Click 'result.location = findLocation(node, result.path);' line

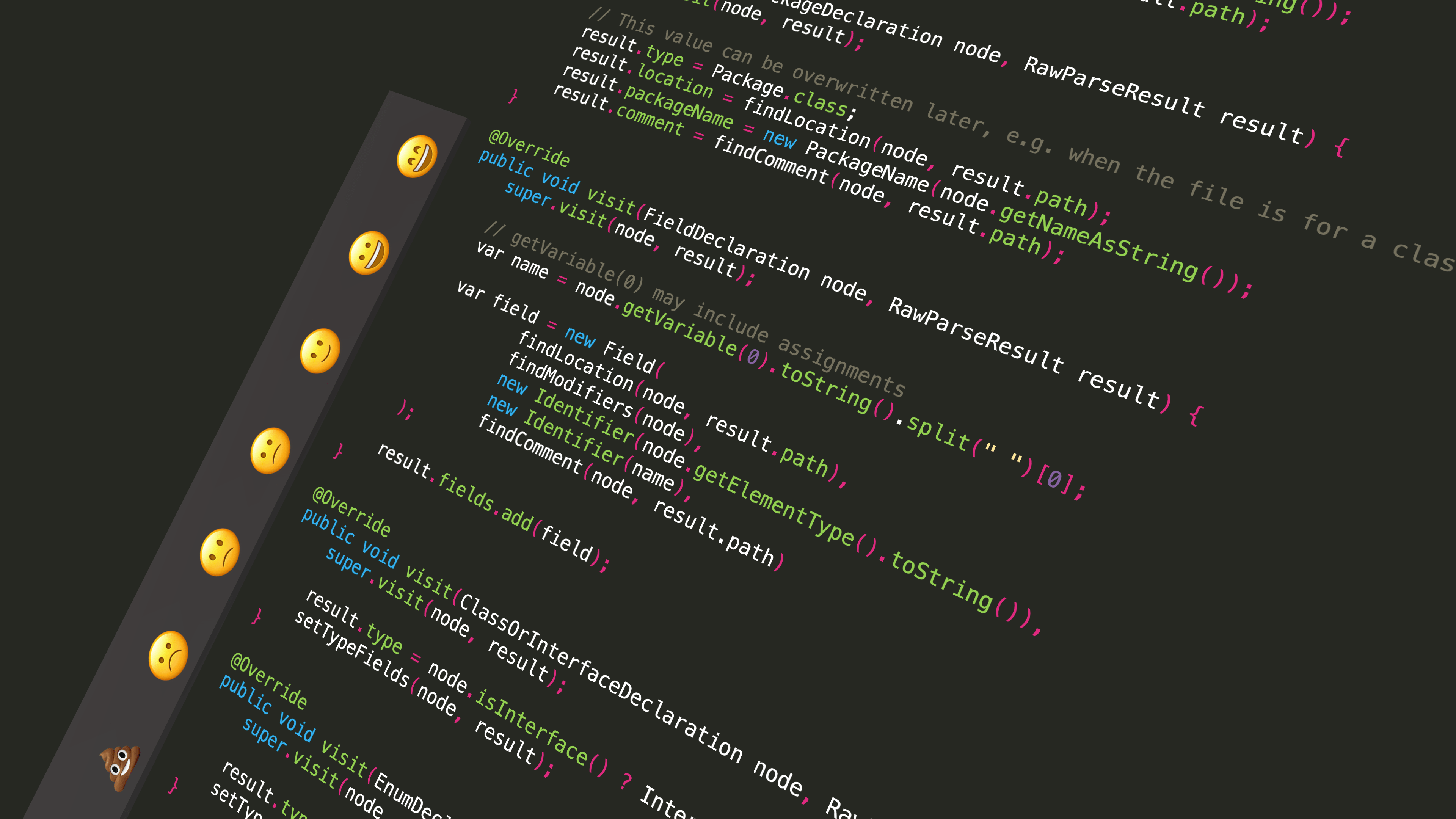(x=842, y=135)
